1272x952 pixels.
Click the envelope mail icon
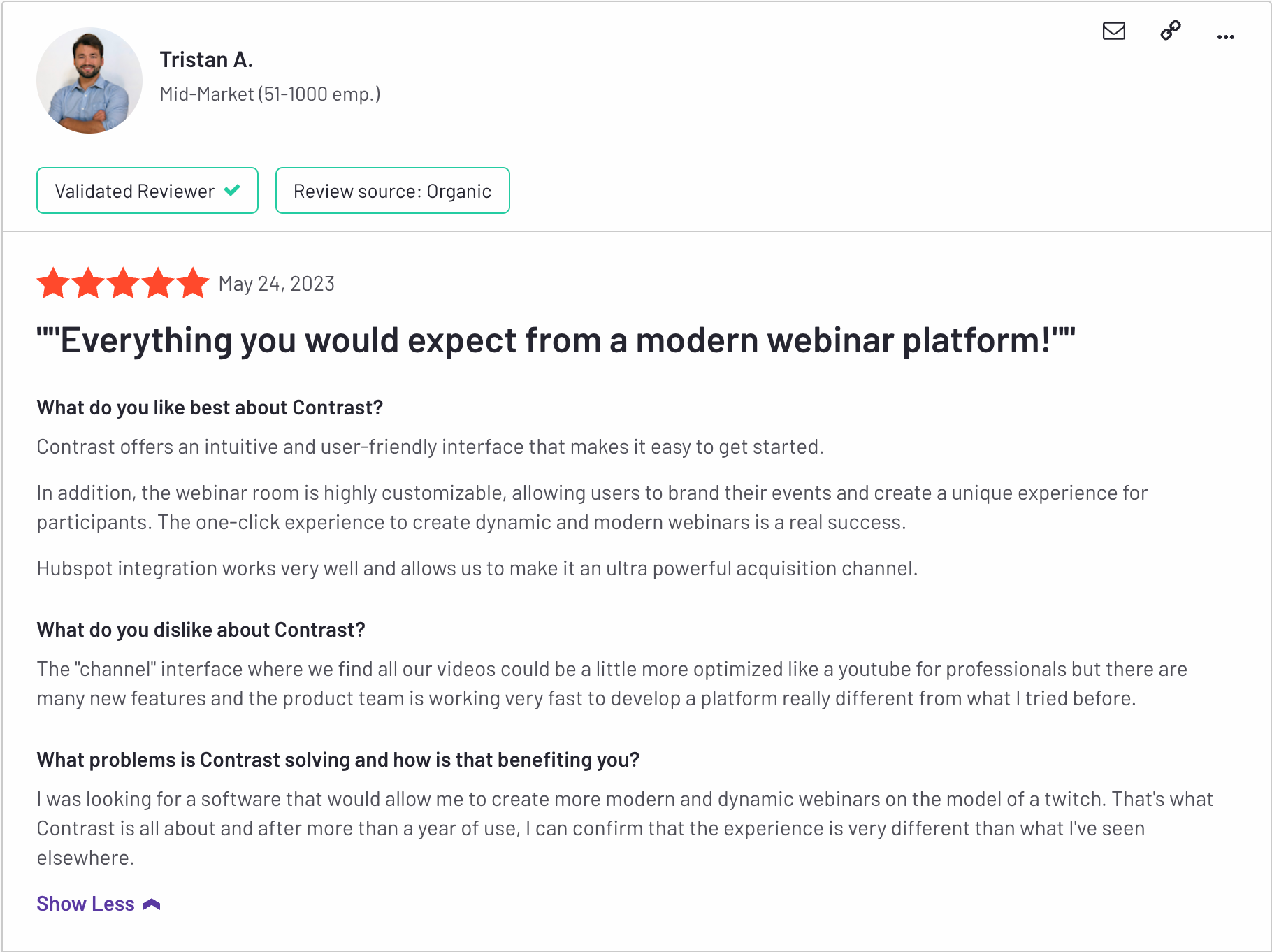coord(1114,31)
